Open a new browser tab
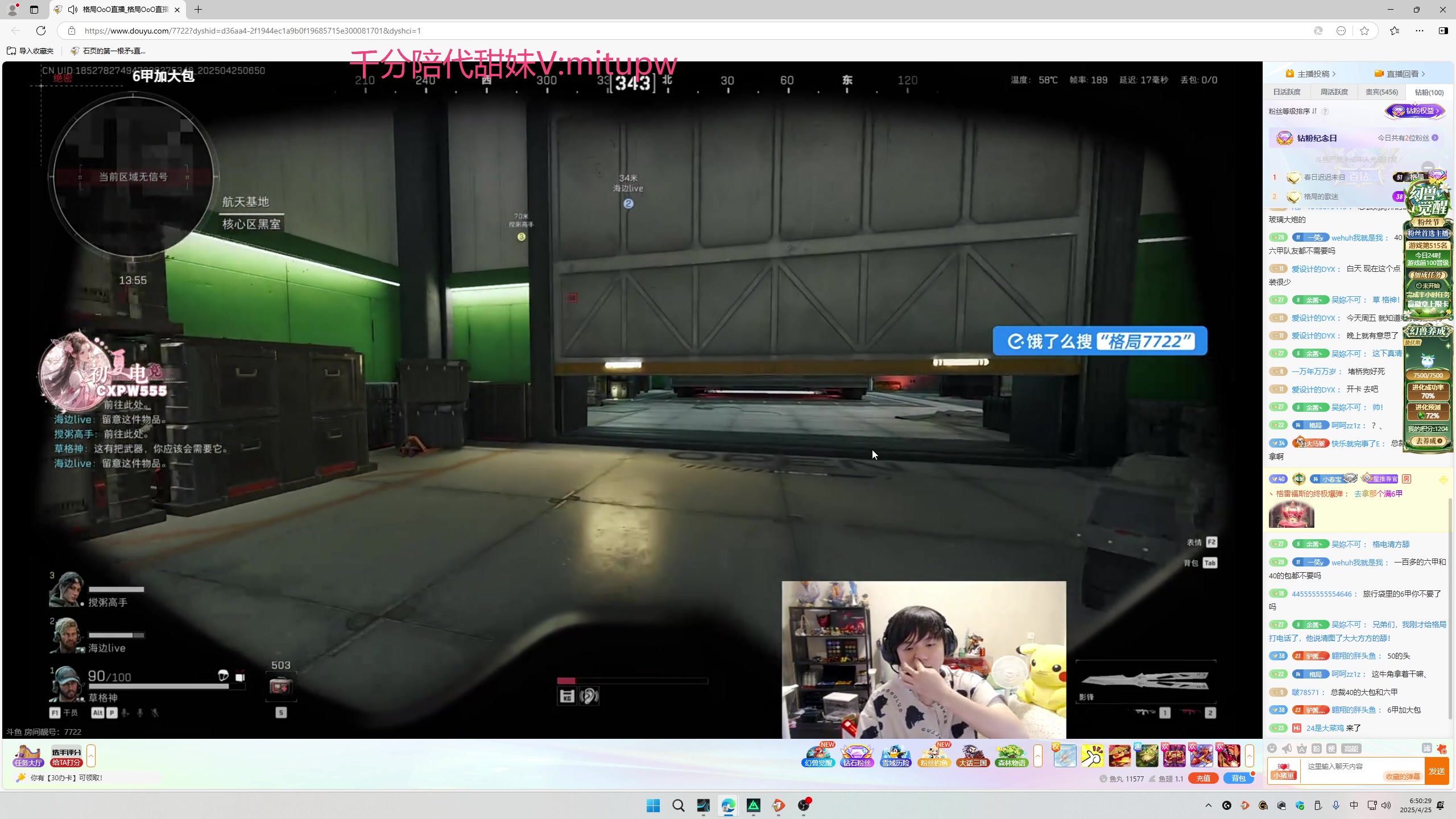Viewport: 1456px width, 819px height. point(198,9)
